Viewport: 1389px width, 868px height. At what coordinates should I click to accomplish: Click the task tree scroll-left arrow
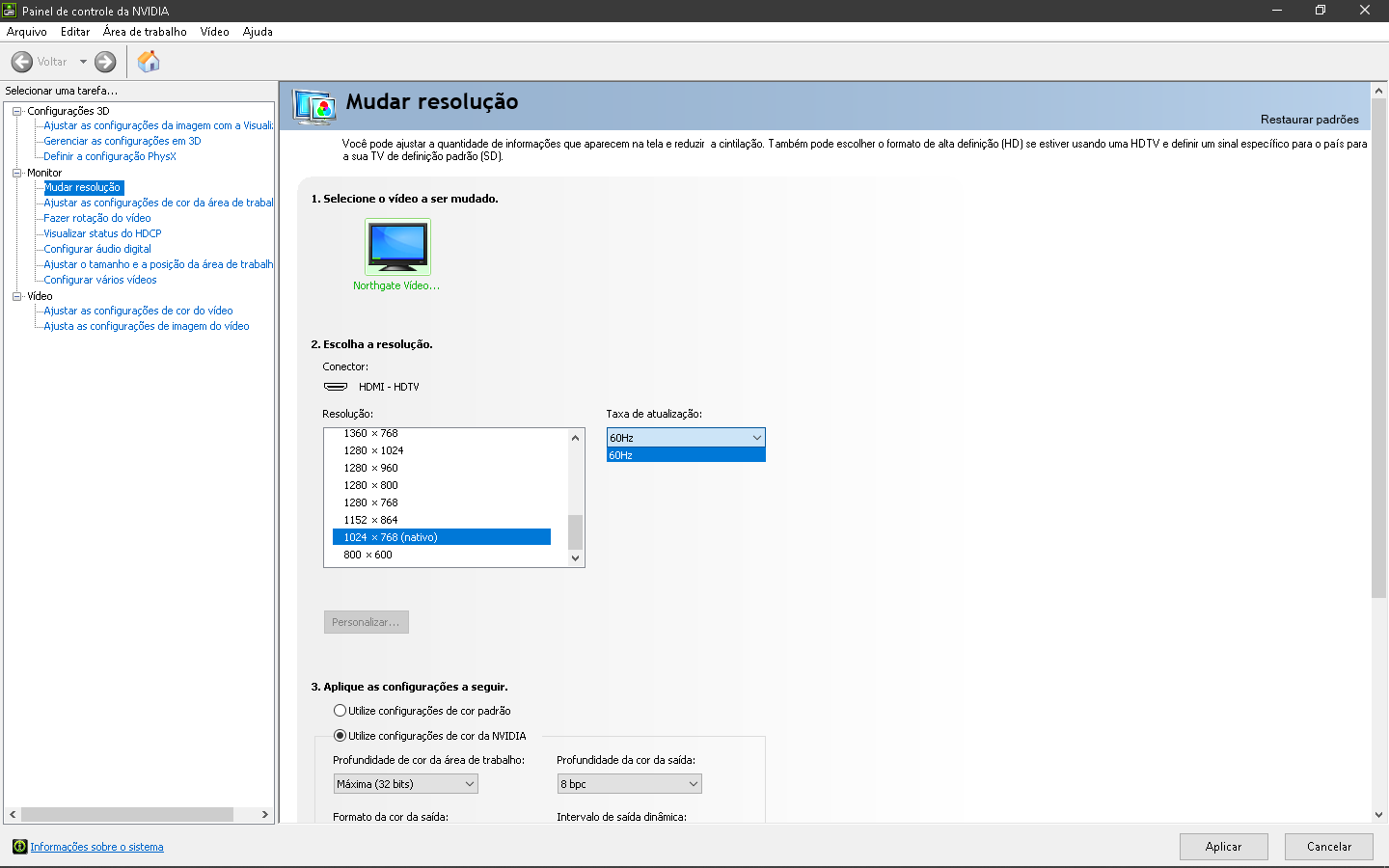(13, 815)
